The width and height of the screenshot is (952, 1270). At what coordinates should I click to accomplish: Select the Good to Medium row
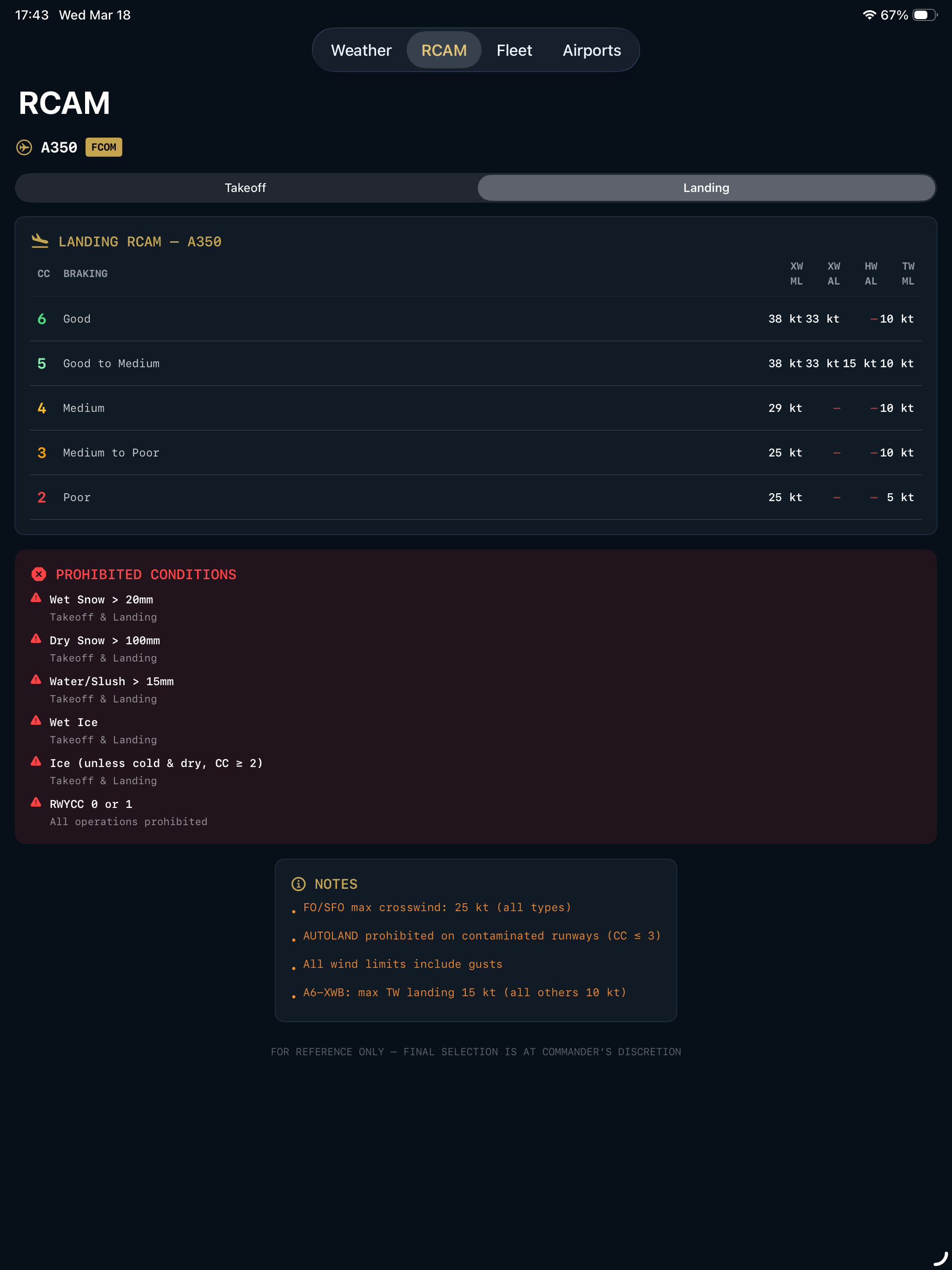[x=476, y=364]
